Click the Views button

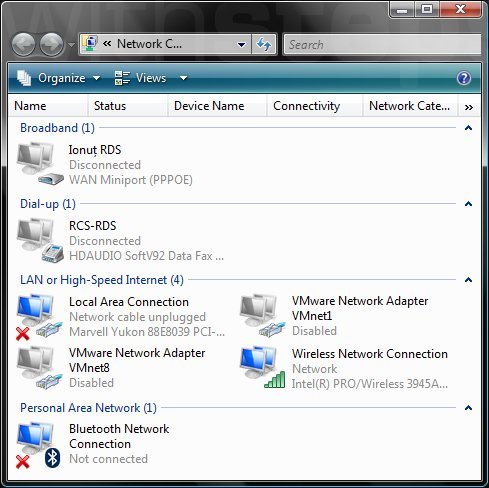[x=140, y=78]
